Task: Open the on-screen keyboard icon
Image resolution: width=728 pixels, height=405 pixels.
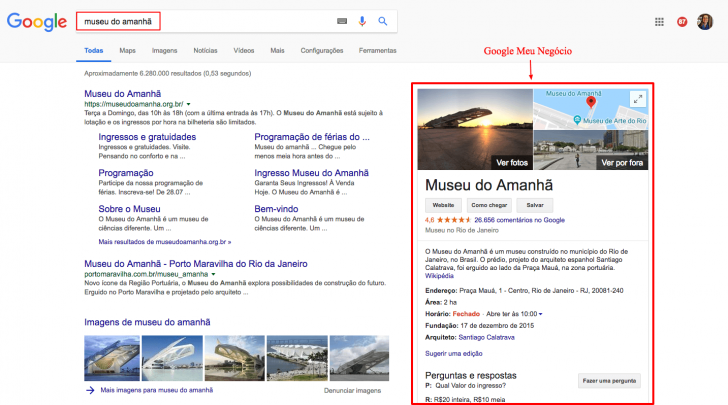Action: tap(342, 21)
